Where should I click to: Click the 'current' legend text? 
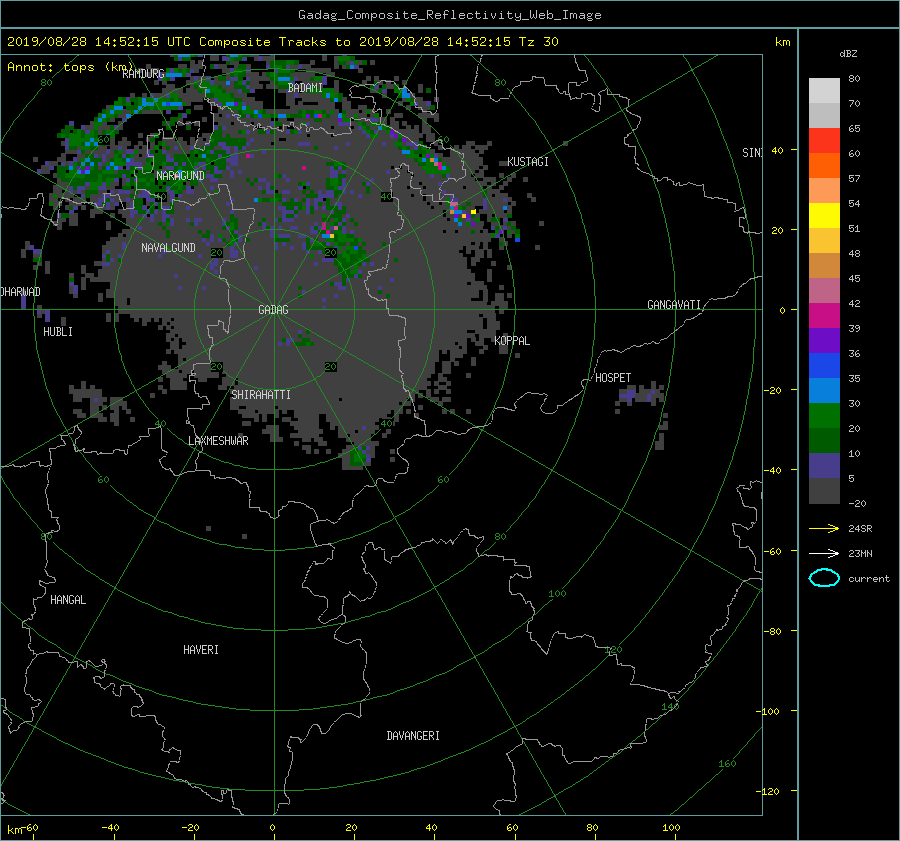tap(868, 579)
